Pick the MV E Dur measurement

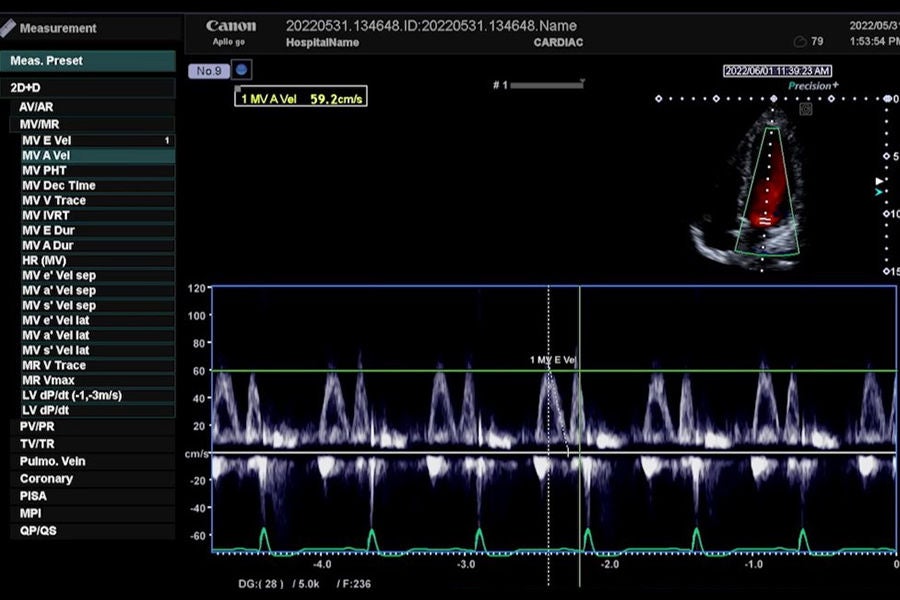click(x=98, y=230)
